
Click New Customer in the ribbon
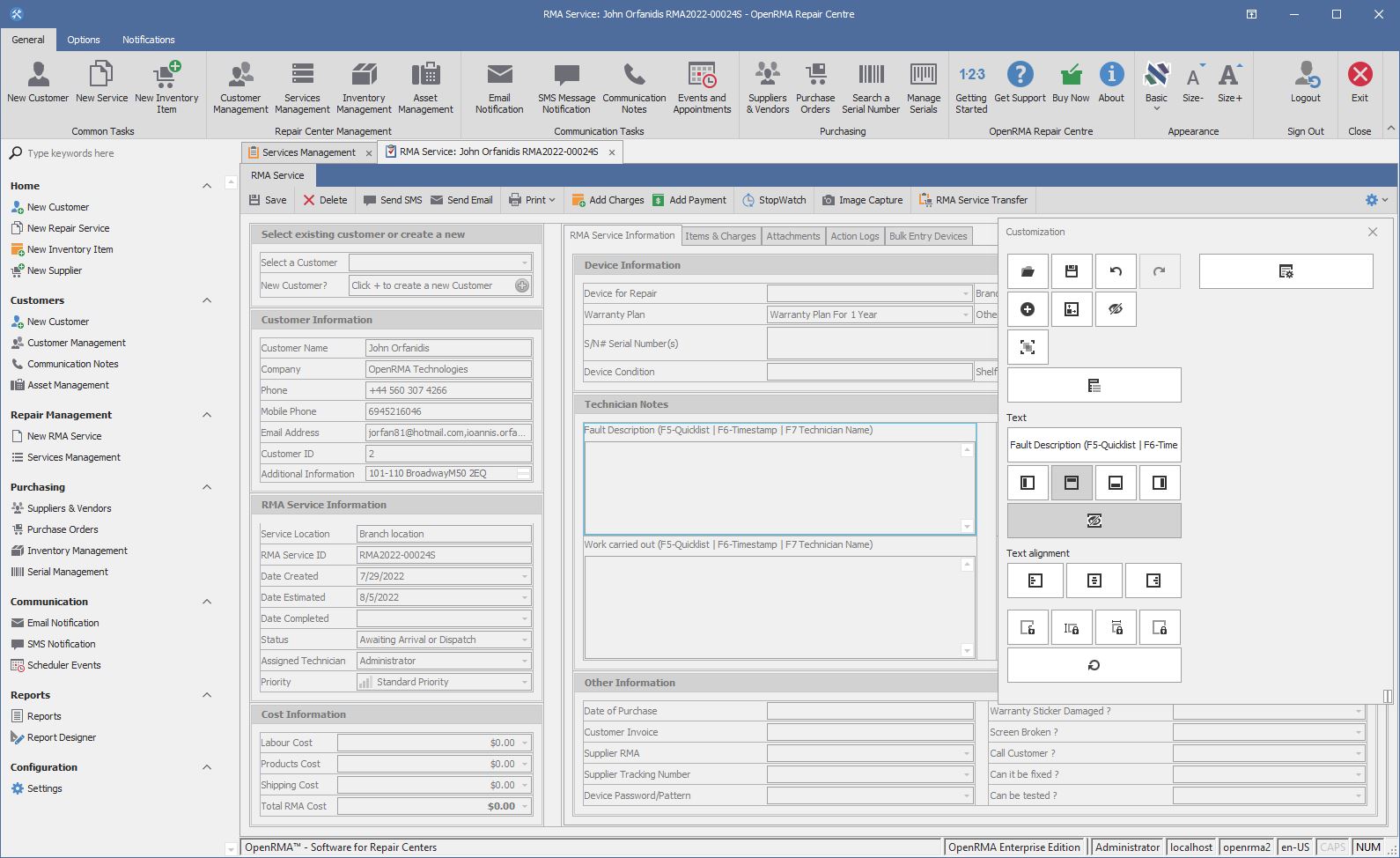tap(38, 83)
